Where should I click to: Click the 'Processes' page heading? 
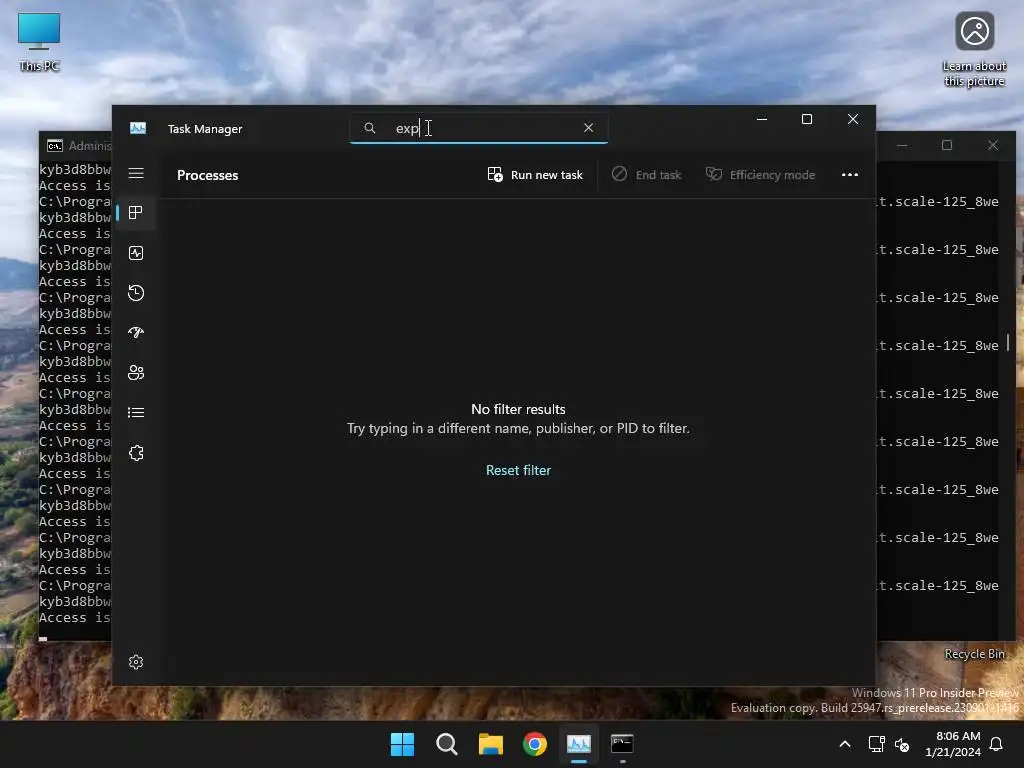click(208, 175)
